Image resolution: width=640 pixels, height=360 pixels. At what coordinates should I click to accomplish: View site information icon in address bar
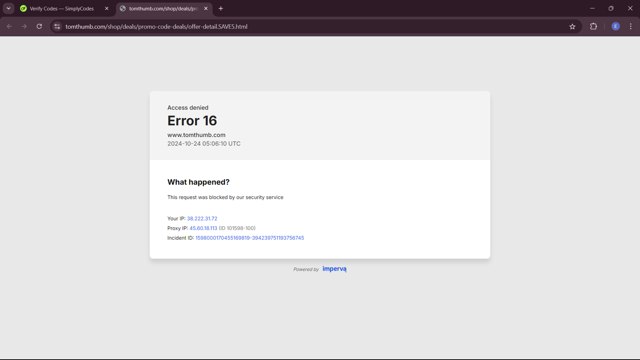(57, 27)
